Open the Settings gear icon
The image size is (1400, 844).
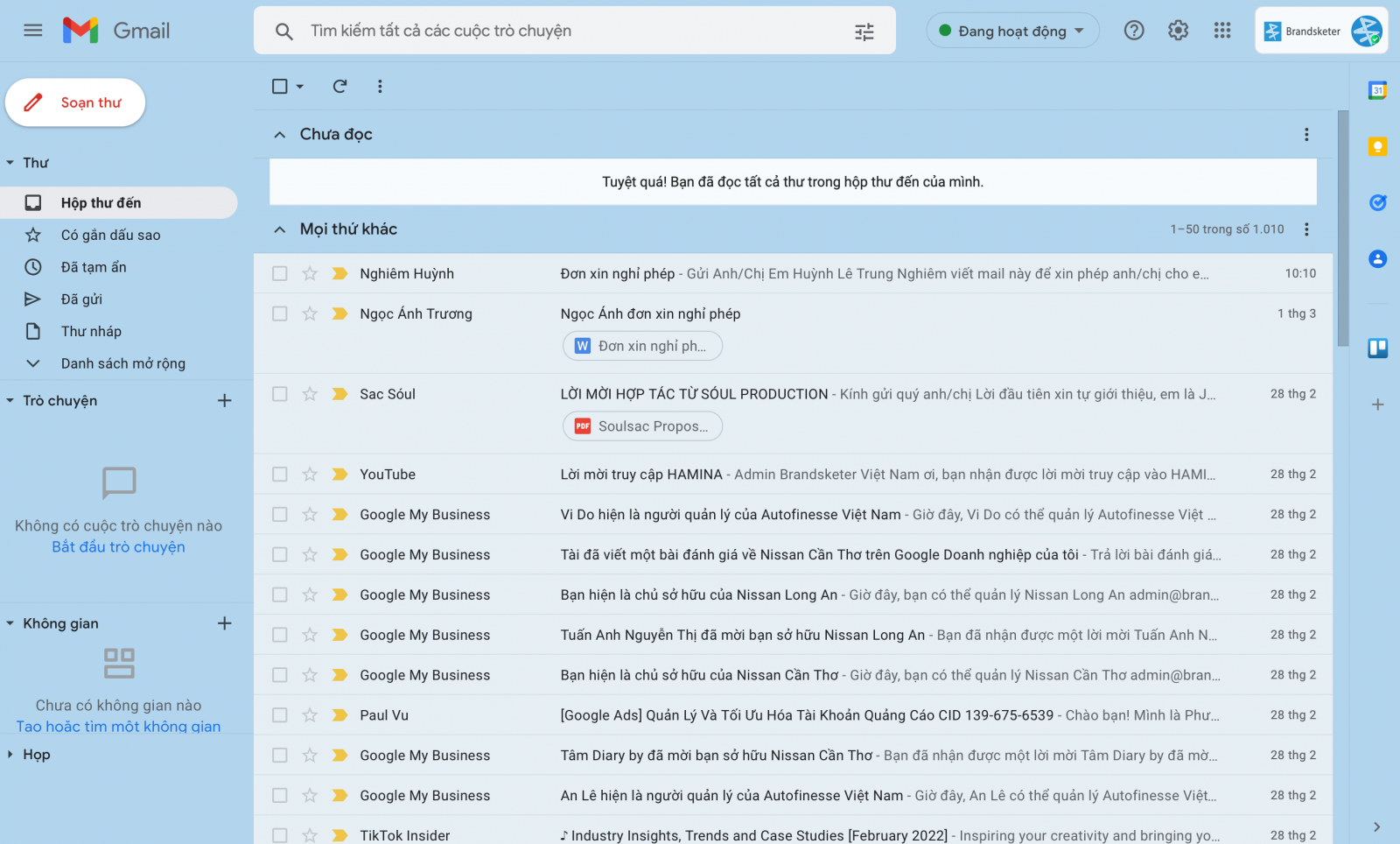[1179, 31]
